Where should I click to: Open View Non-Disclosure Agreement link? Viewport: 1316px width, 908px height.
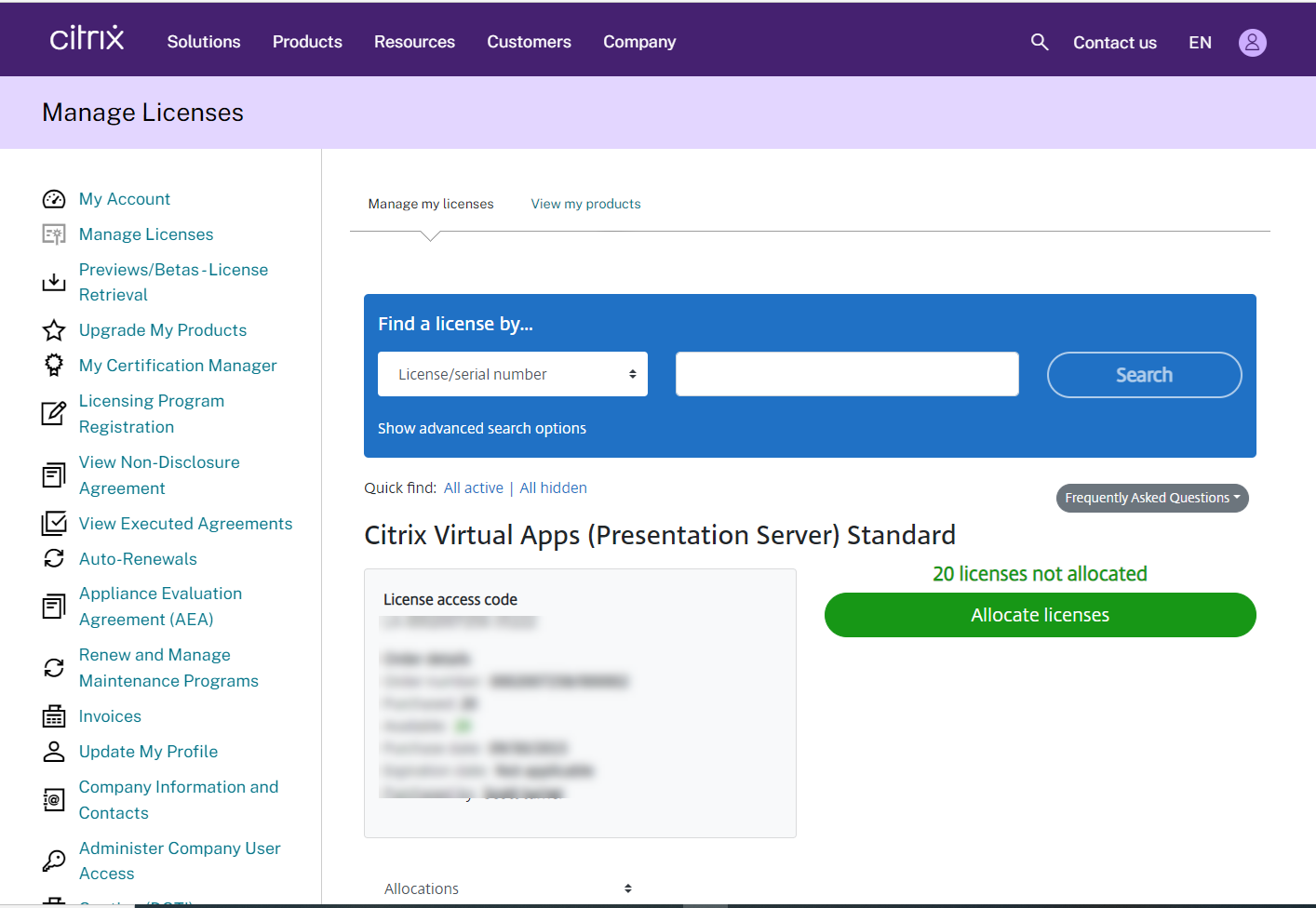[x=159, y=475]
